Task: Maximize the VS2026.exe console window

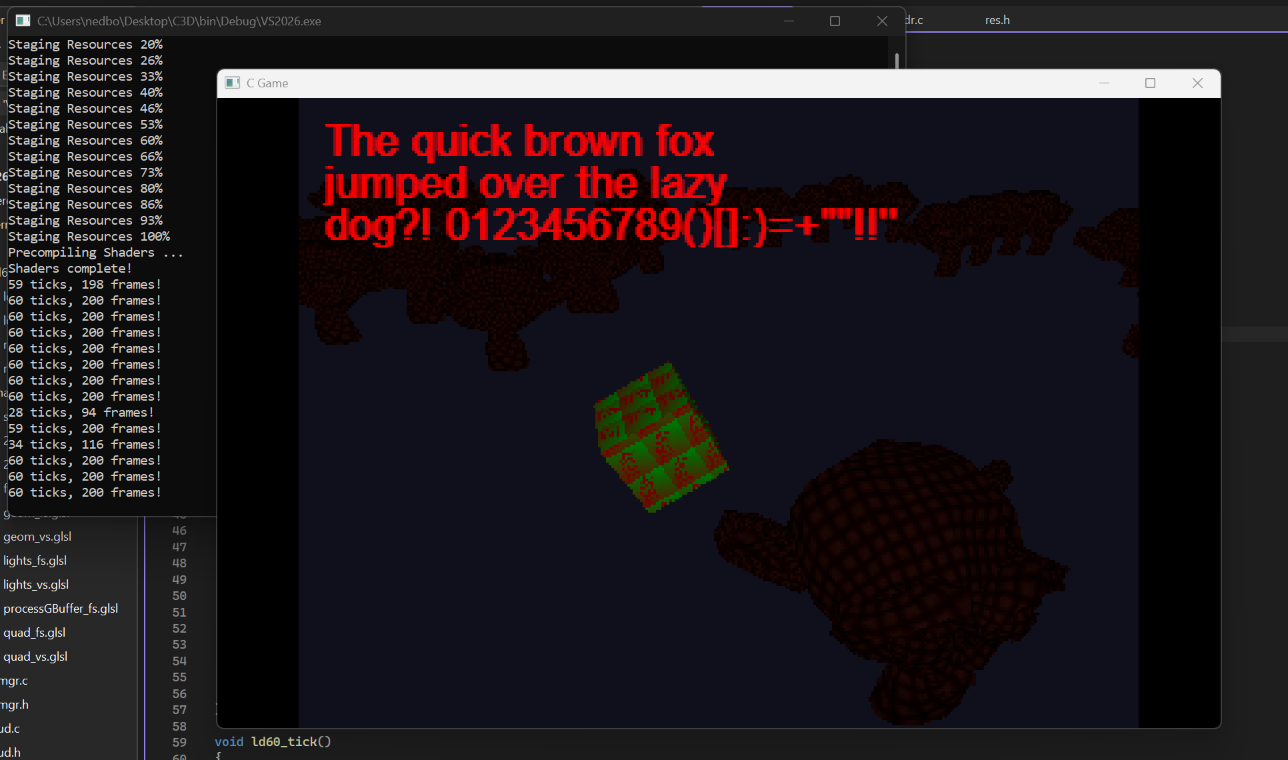Action: 835,21
